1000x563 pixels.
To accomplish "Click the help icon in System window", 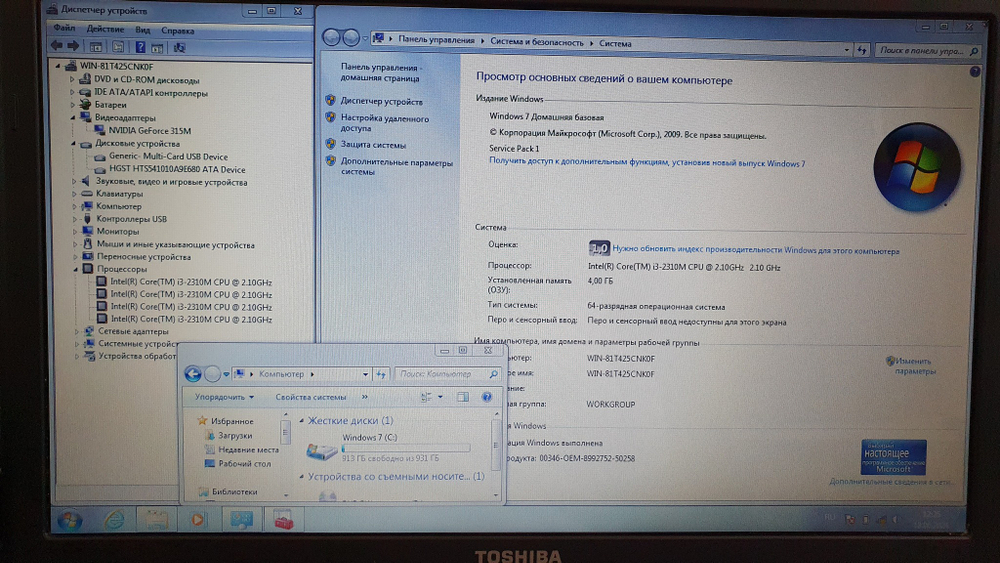I will [x=974, y=72].
